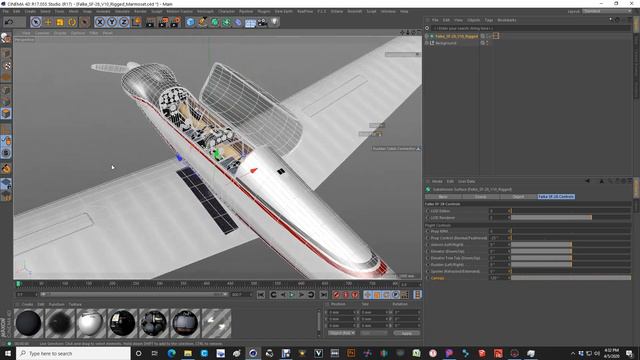The image size is (640, 360).
Task: Switch to Edges mode in left sidebar
Action: (6, 102)
